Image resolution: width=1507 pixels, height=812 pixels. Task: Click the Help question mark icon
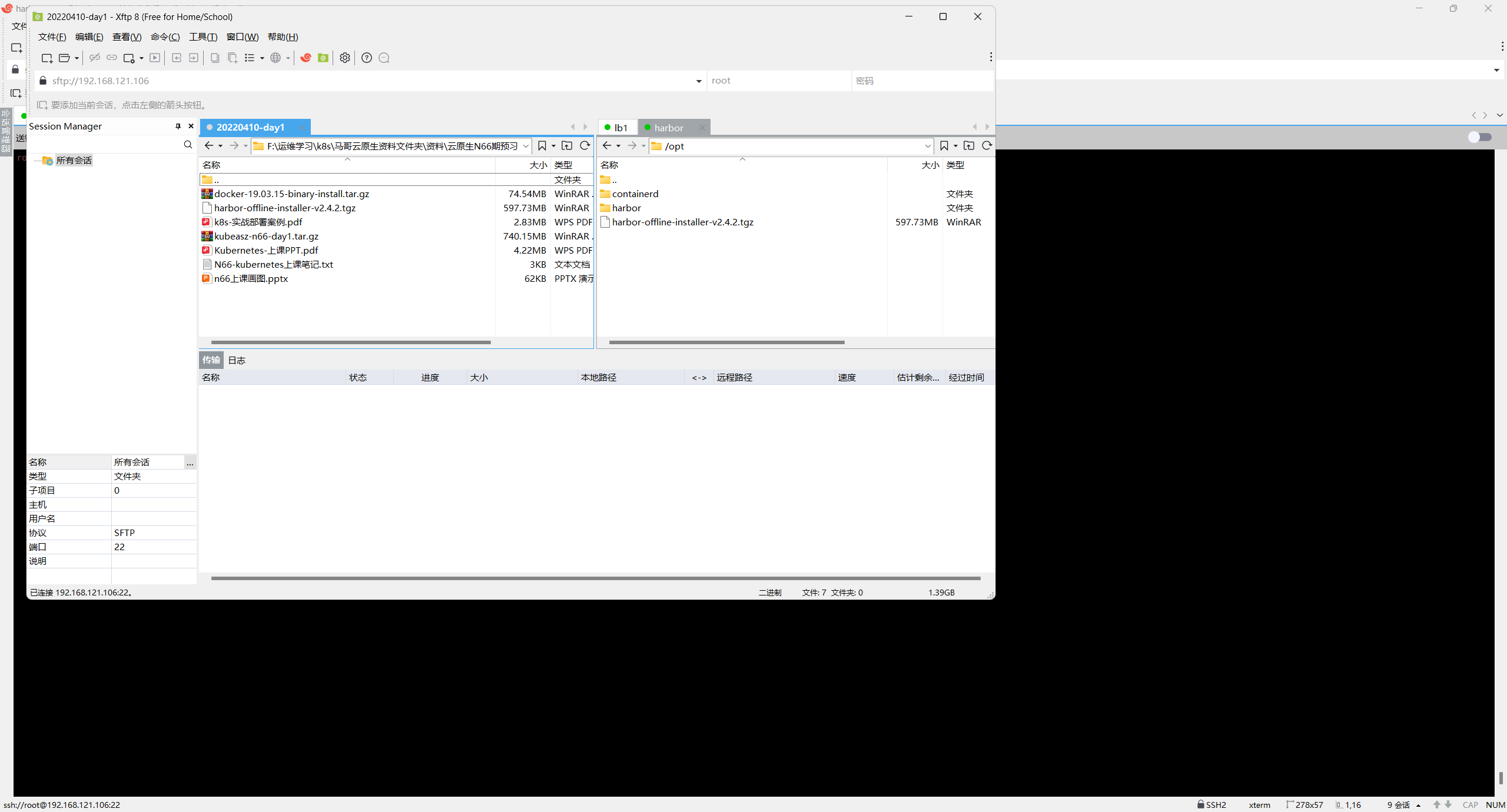coord(367,58)
